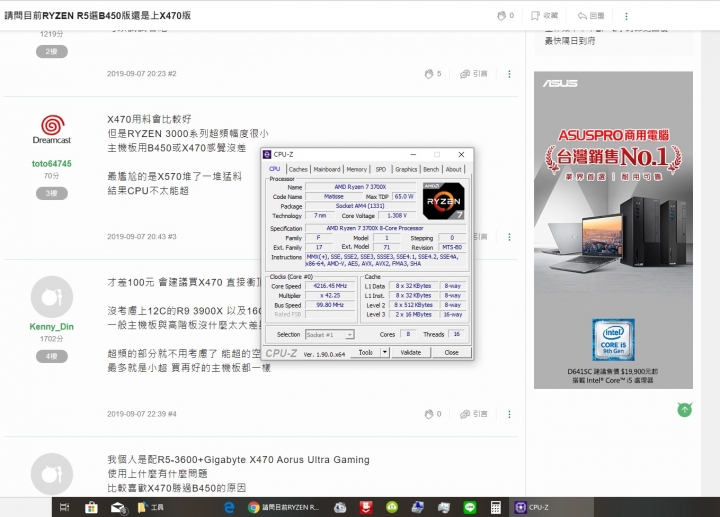
Task: Like post #4 by Kenny_Din
Action: (429, 414)
